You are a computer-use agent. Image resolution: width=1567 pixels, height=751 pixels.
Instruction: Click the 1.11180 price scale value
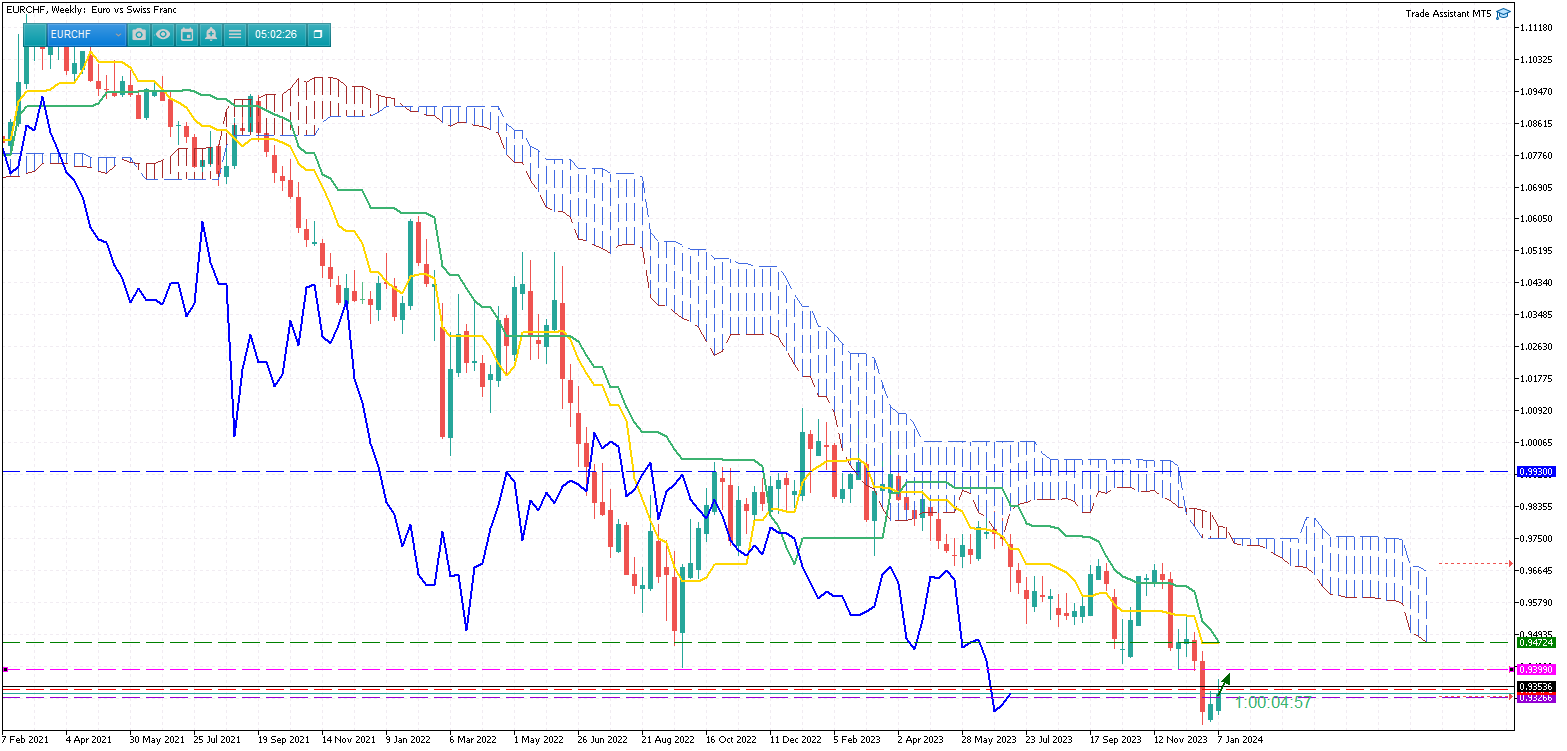1537,28
